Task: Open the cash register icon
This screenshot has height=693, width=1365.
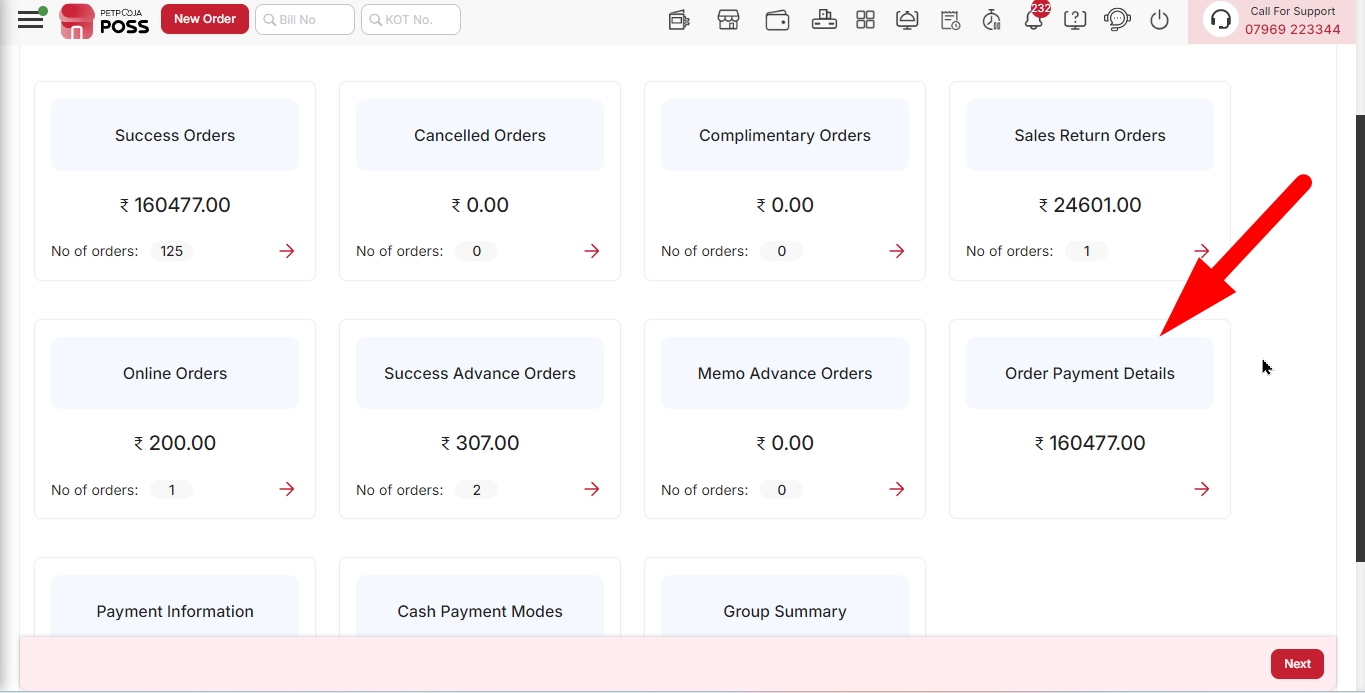Action: coord(824,20)
